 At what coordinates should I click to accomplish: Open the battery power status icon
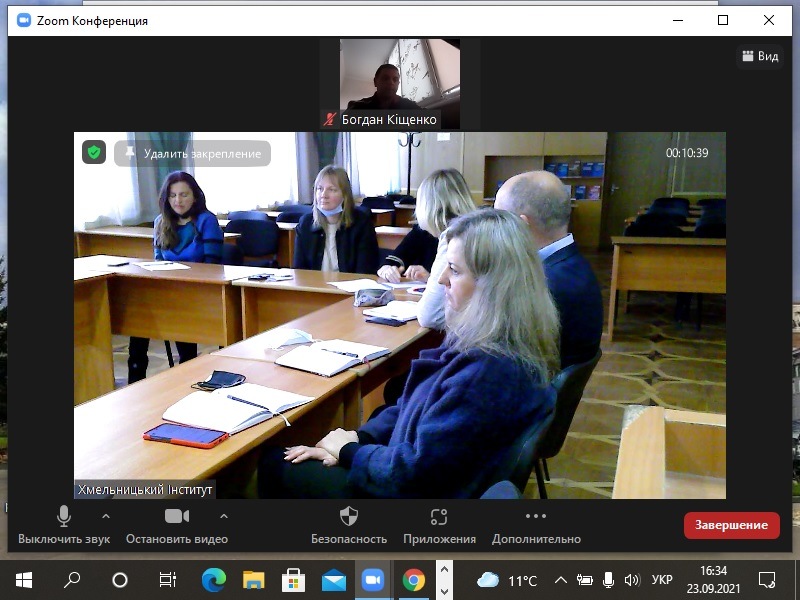(x=584, y=580)
